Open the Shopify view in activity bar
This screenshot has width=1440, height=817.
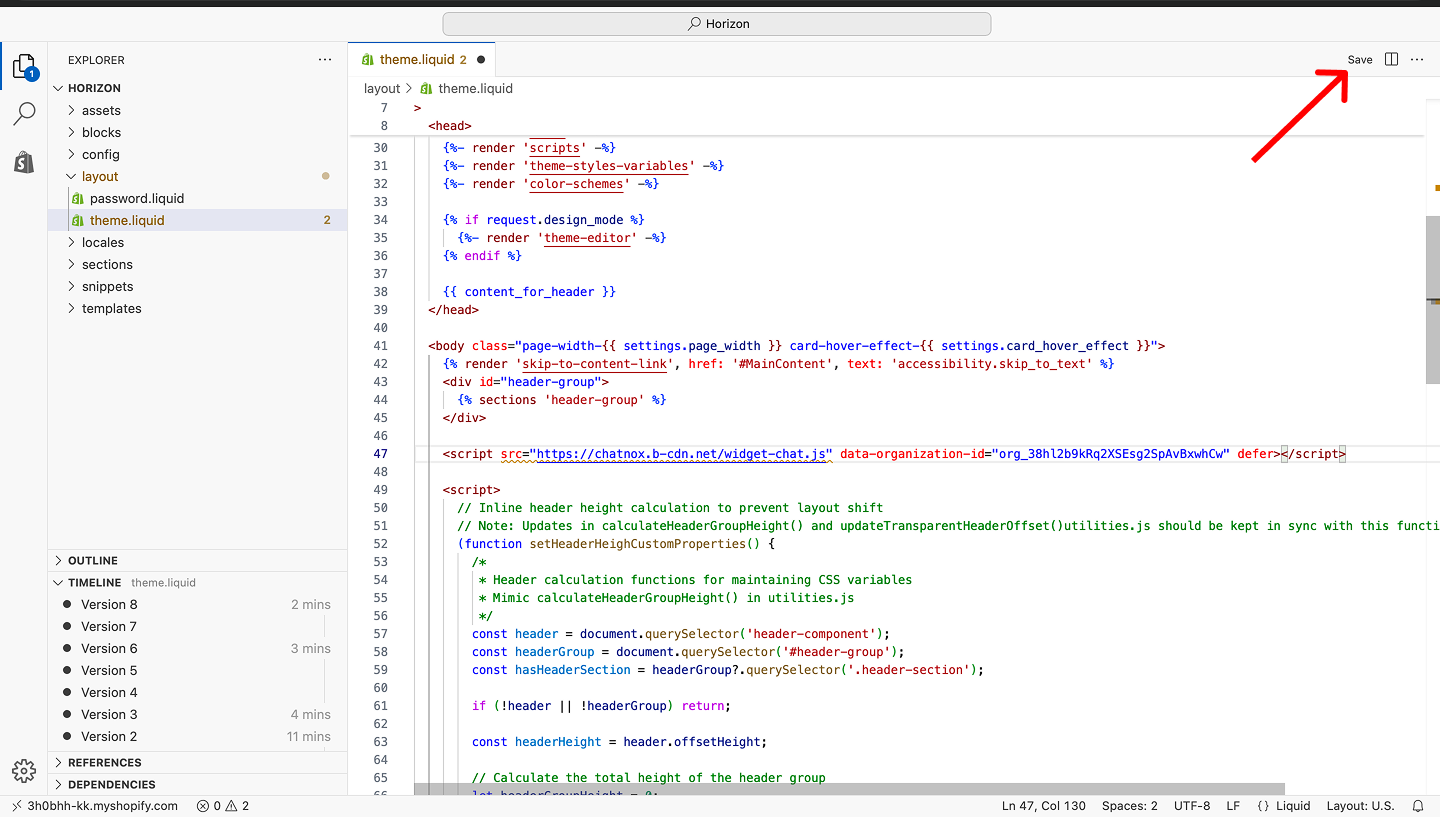(x=24, y=162)
